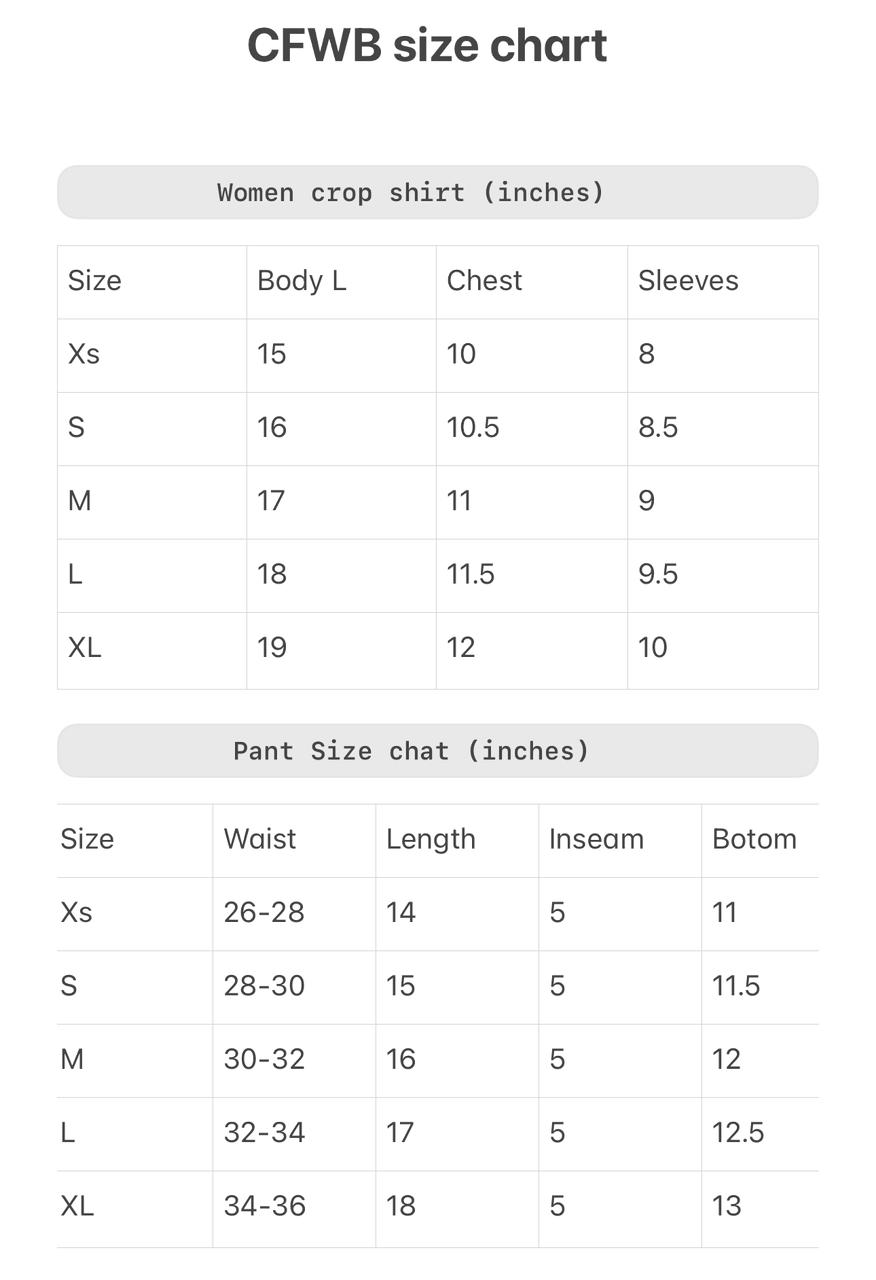Click the 11.5 bottom value in pants table
The image size is (876, 1280).
736,986
